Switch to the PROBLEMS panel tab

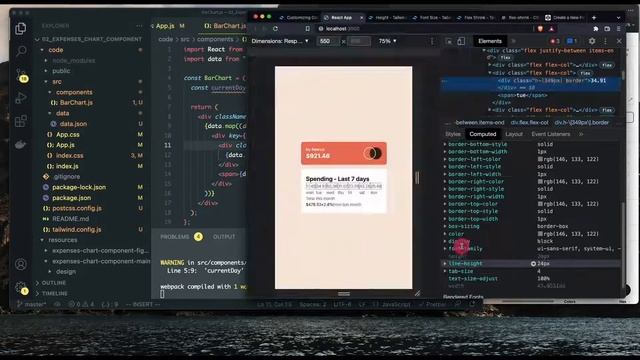175,237
